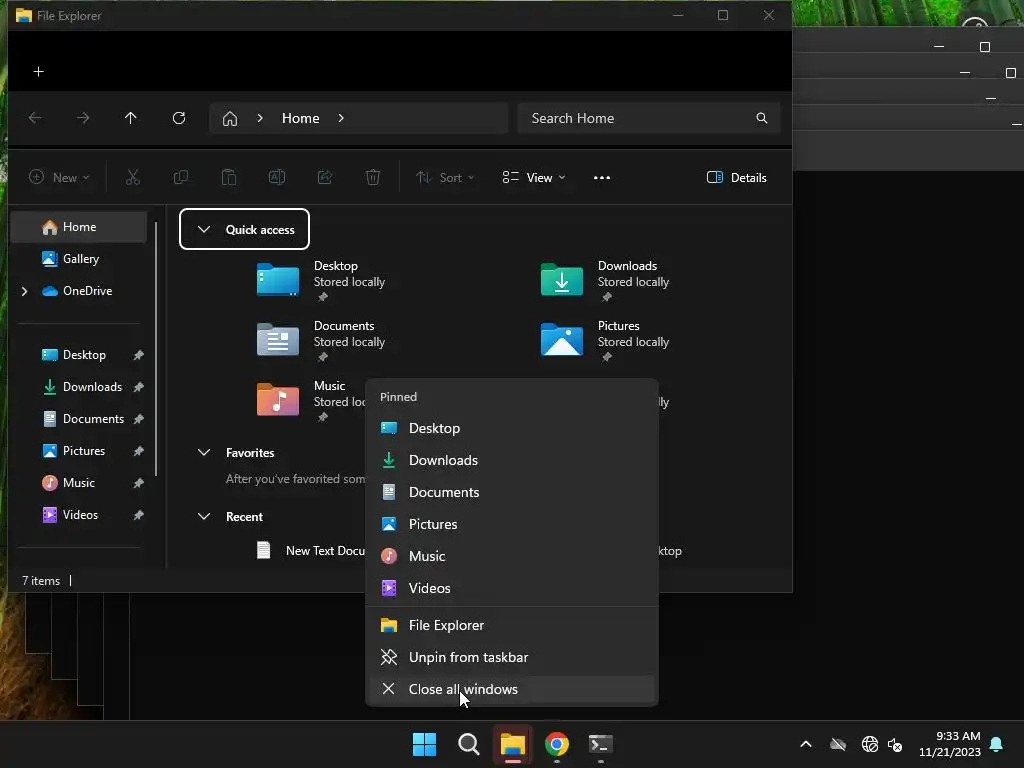Screen dimensions: 1024x768
Task: Click the Delete trash toolbar icon
Action: [373, 178]
